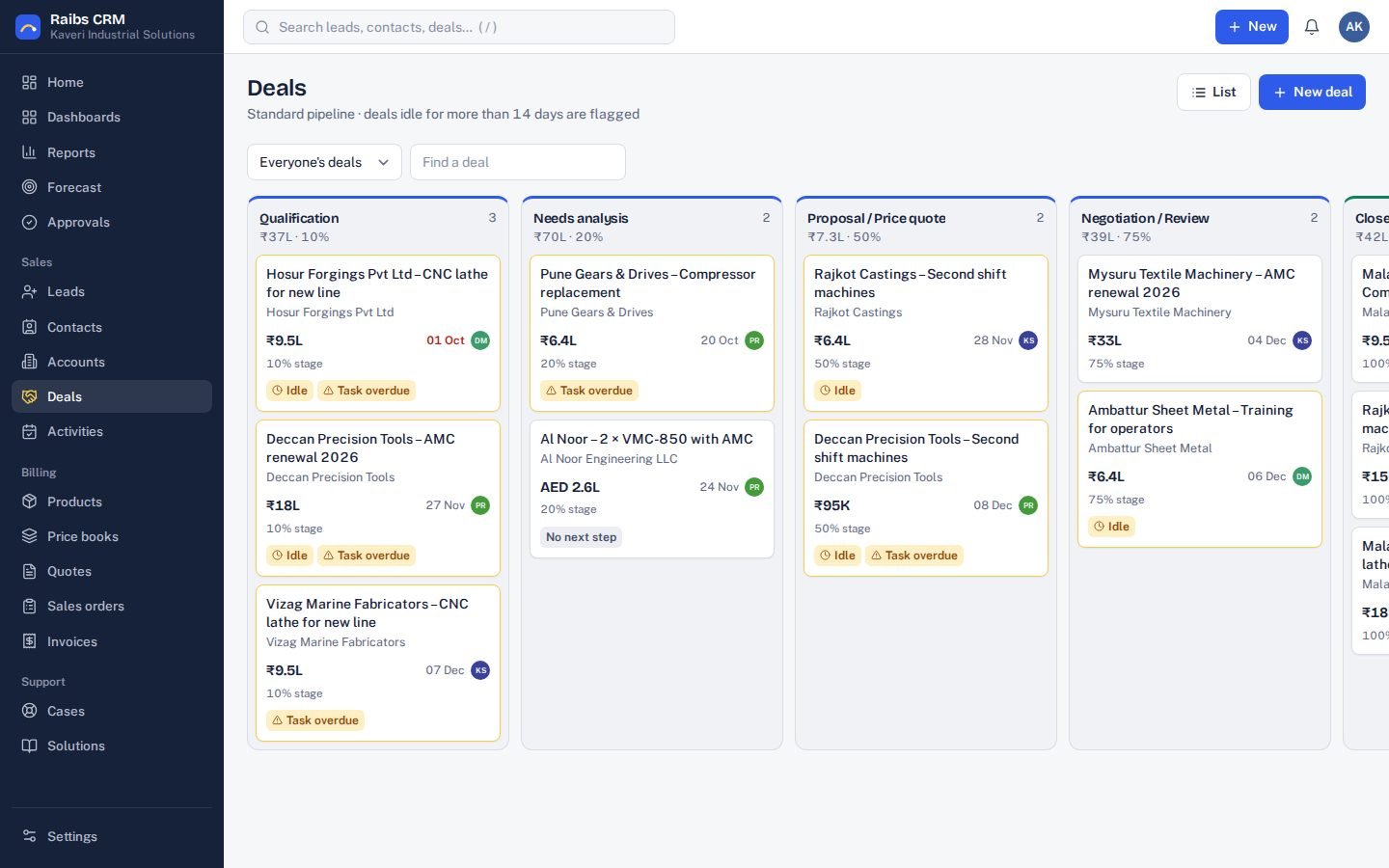Click the Quotes document icon
This screenshot has height=868, width=1389.
(x=30, y=571)
